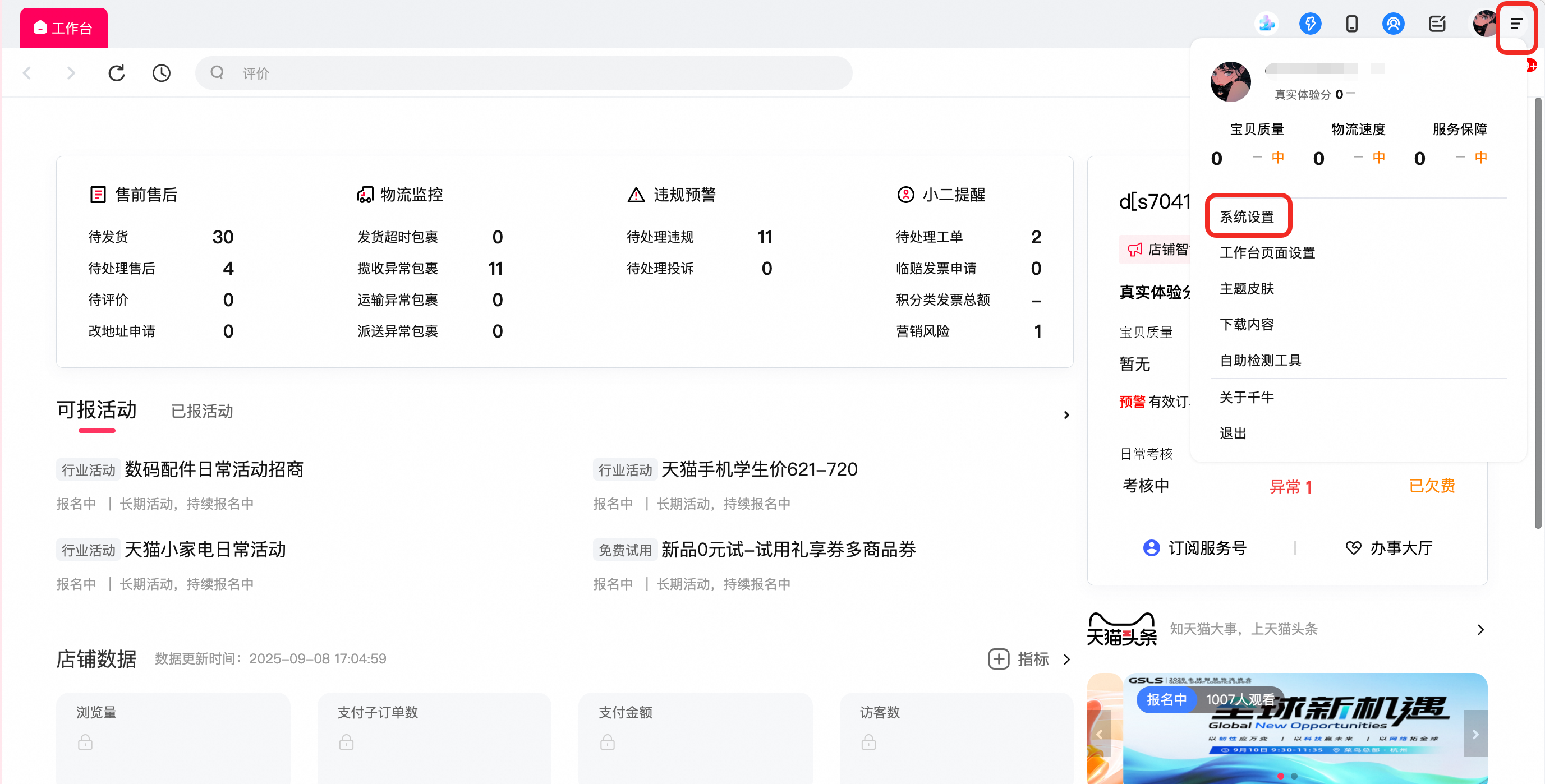Image resolution: width=1545 pixels, height=784 pixels.
Task: Select 系统设置 from the menu
Action: [x=1247, y=216]
